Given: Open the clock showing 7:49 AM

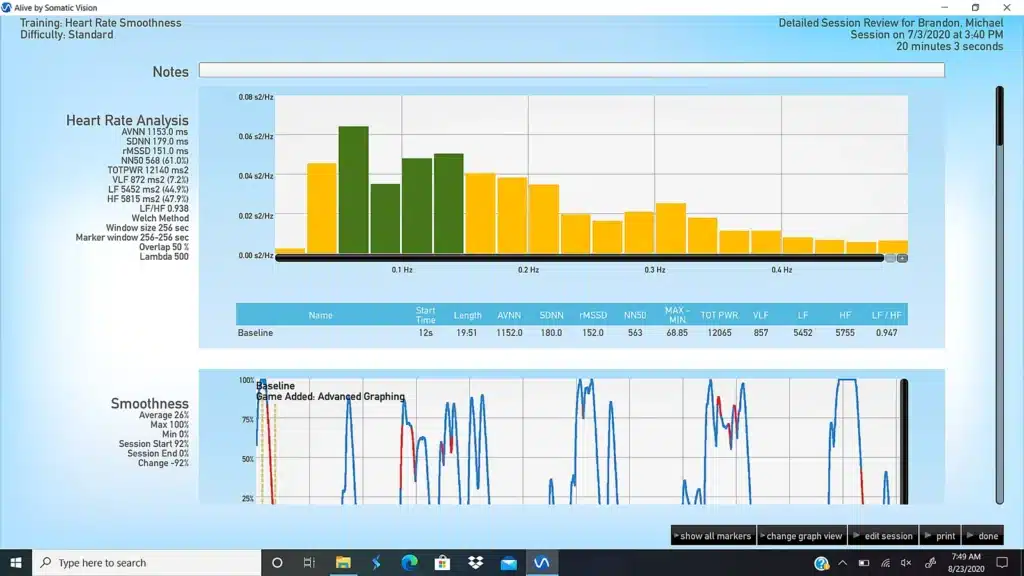Looking at the screenshot, I should click(966, 562).
